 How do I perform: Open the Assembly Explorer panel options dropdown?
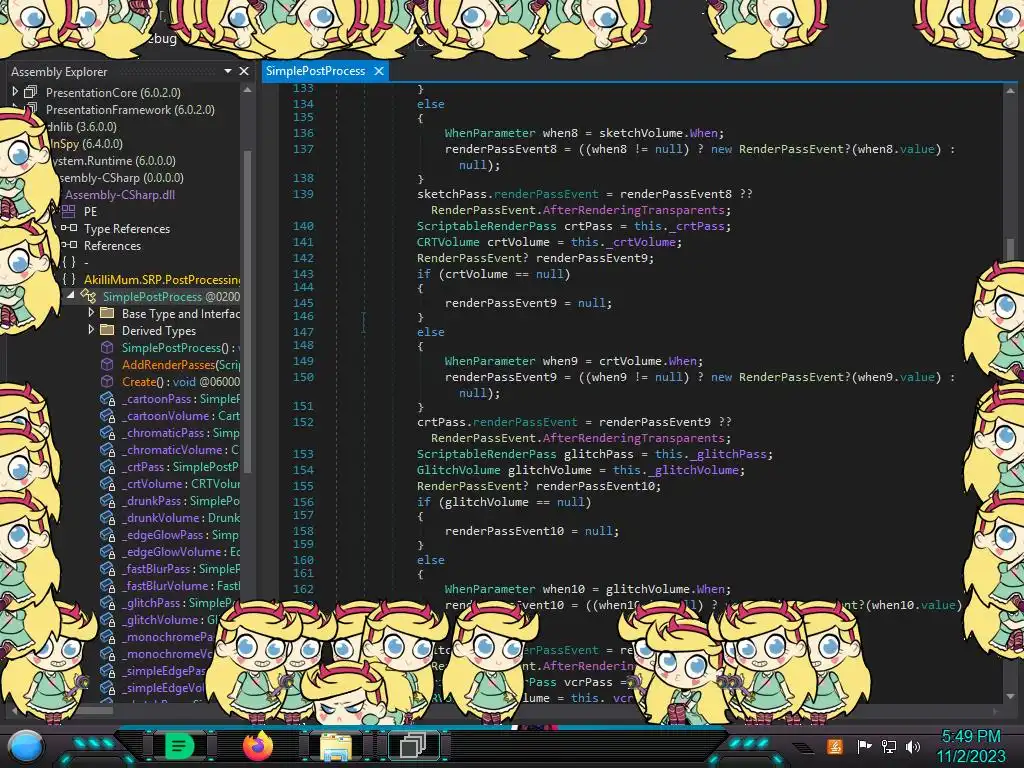pyautogui.click(x=227, y=71)
